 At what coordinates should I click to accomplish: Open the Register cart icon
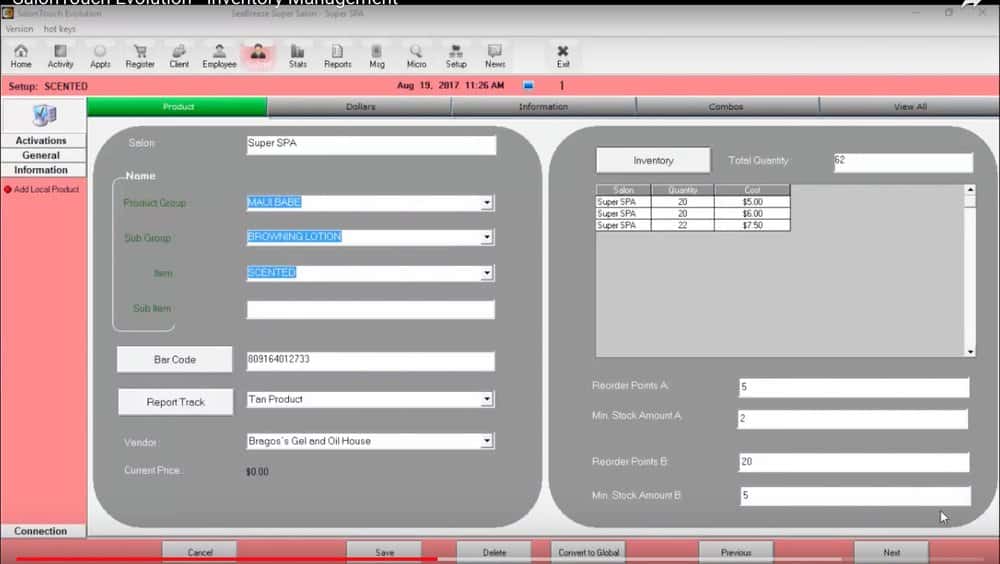(x=140, y=56)
